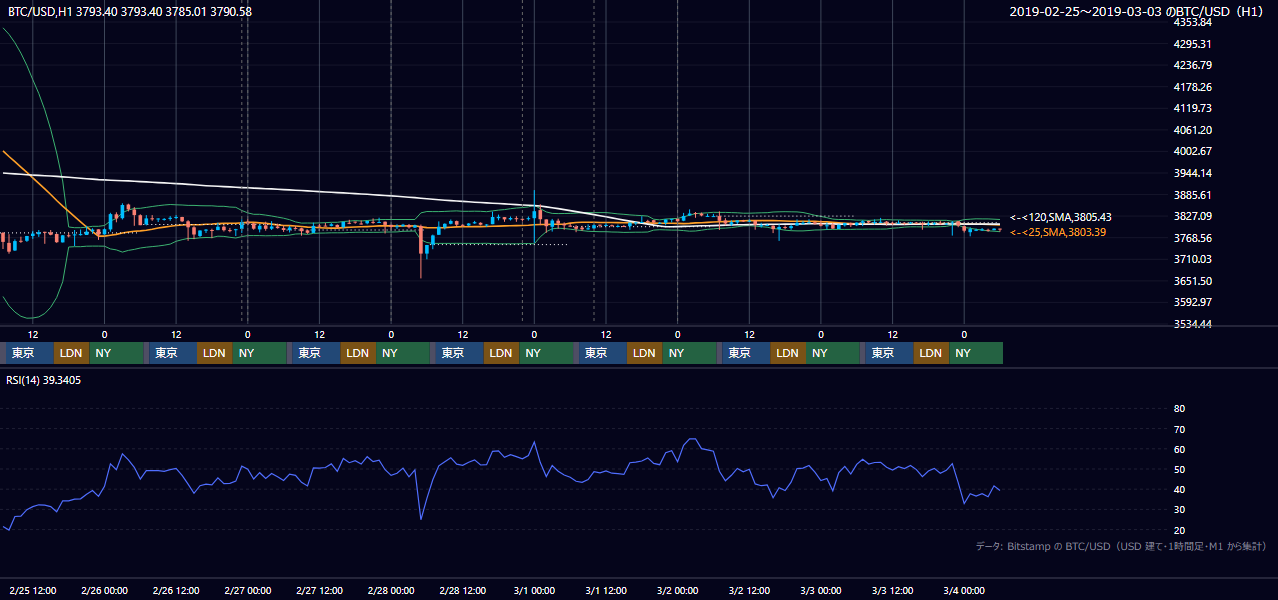
Task: Click the 3710.03 price axis label
Action: (x=1193, y=259)
